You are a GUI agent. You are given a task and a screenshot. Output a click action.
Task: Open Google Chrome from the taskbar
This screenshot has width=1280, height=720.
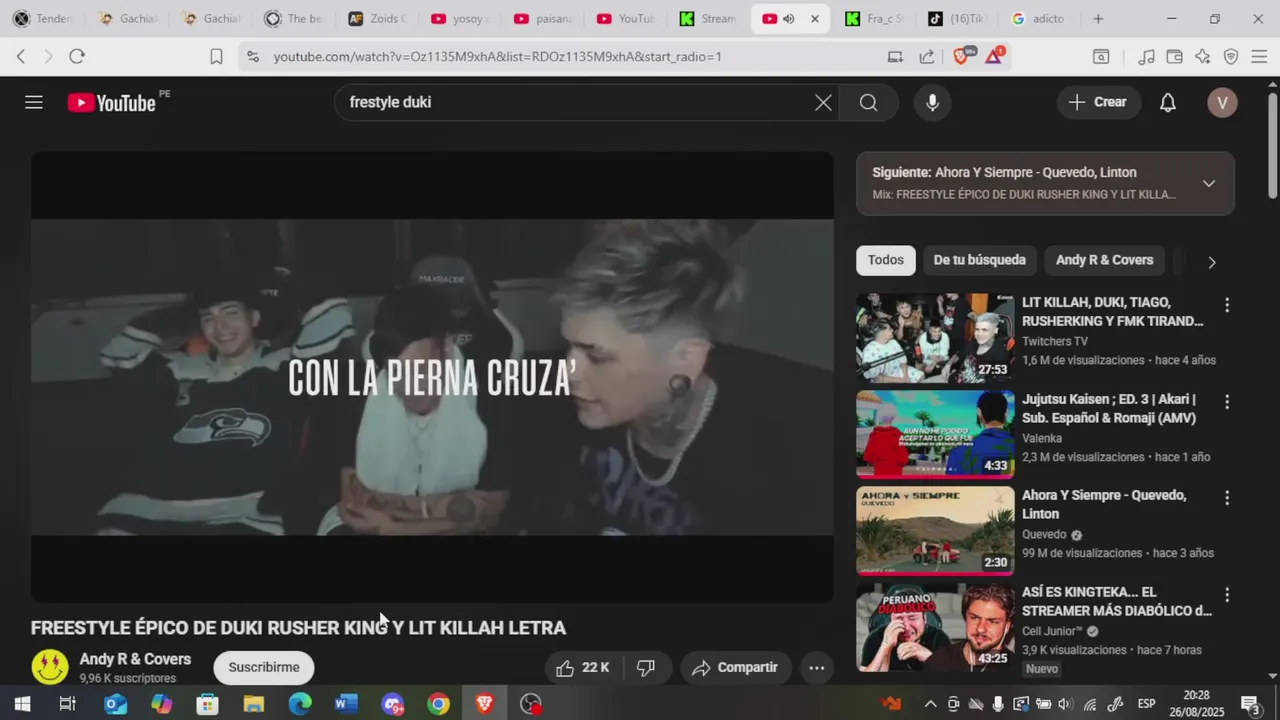[438, 704]
